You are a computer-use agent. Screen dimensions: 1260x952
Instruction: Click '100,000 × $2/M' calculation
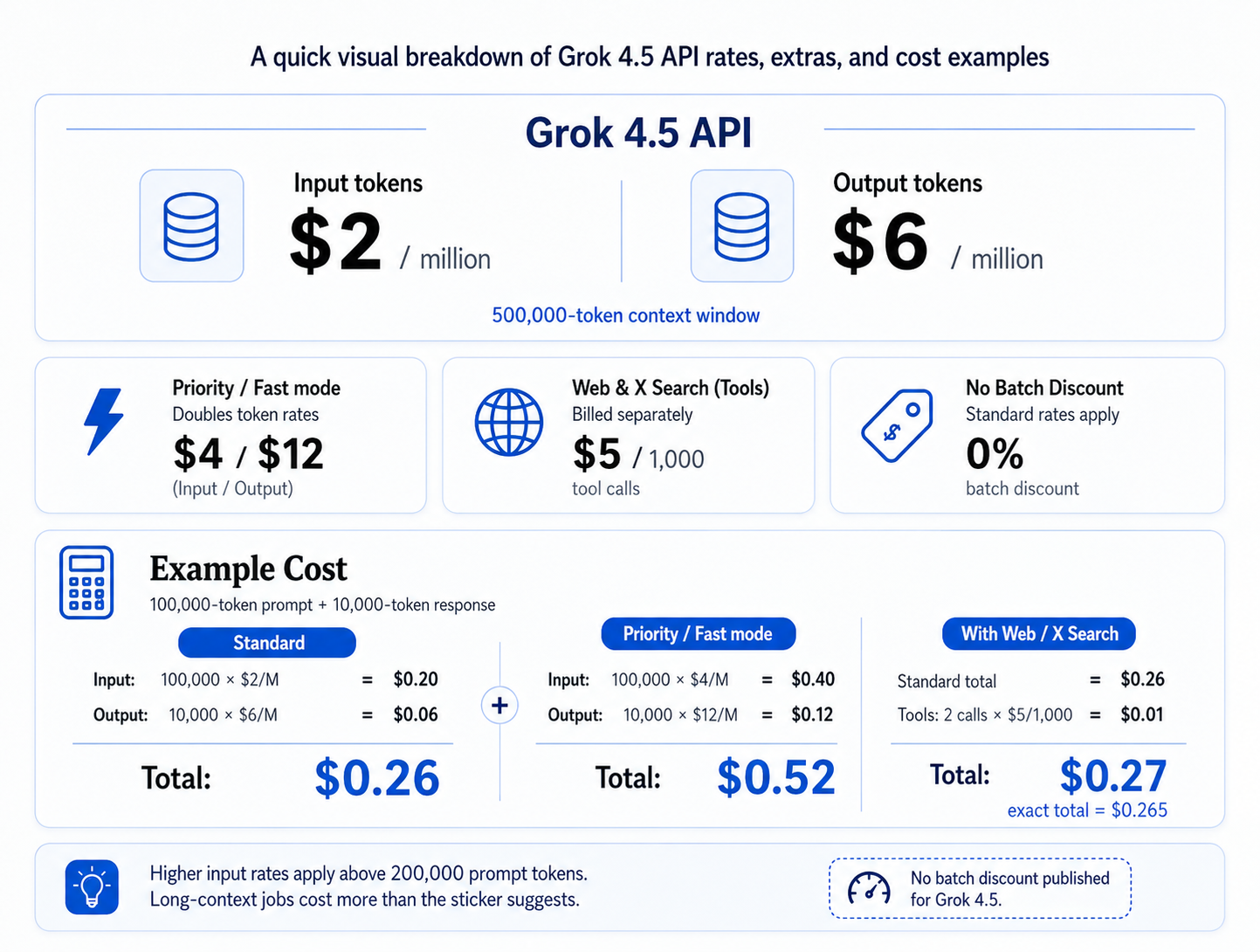click(x=220, y=680)
